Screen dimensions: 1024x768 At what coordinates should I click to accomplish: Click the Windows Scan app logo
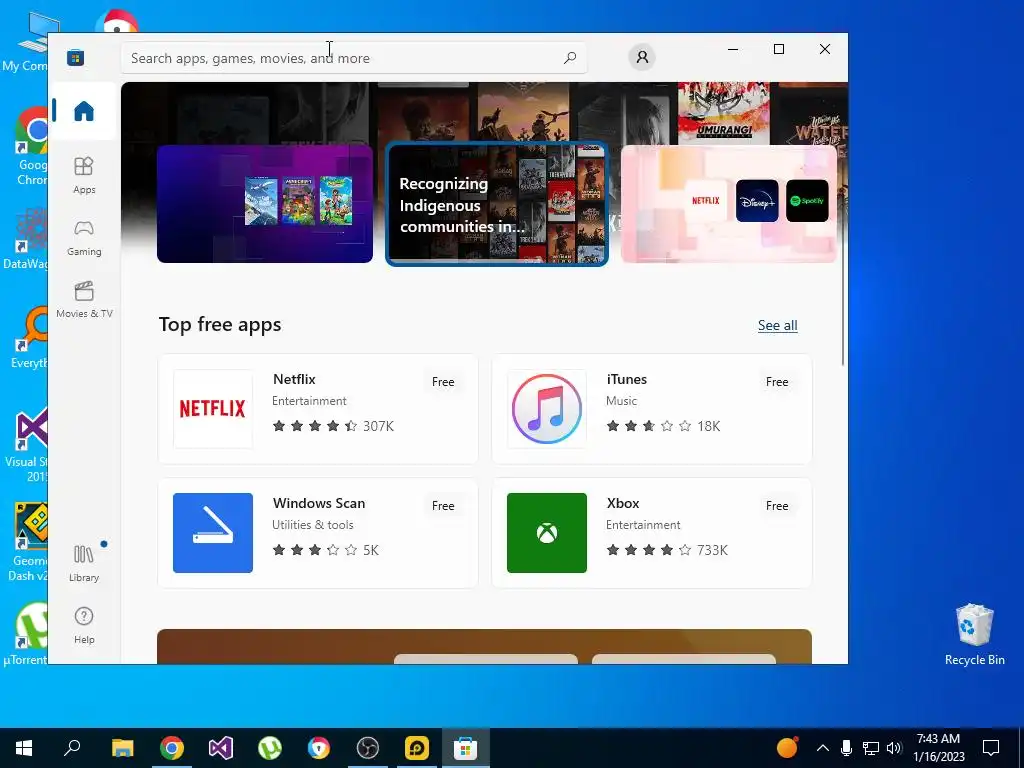(x=213, y=533)
